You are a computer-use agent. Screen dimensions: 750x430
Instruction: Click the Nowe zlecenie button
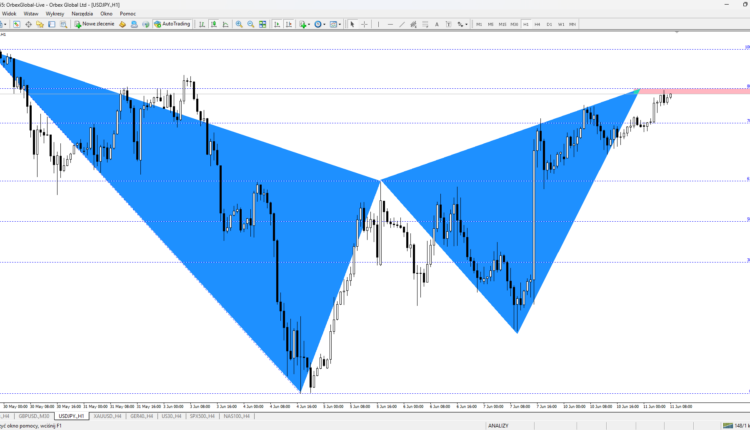[94, 24]
